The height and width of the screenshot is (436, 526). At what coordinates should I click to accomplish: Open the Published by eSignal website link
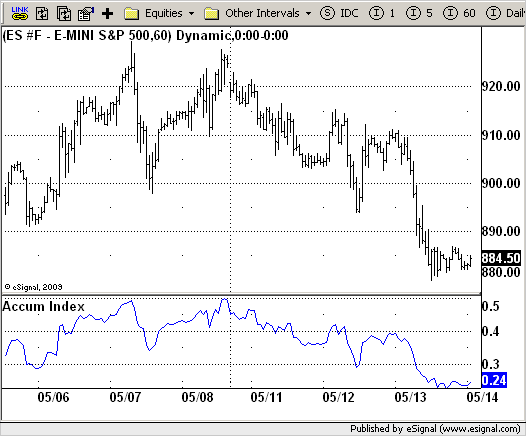[435, 429]
